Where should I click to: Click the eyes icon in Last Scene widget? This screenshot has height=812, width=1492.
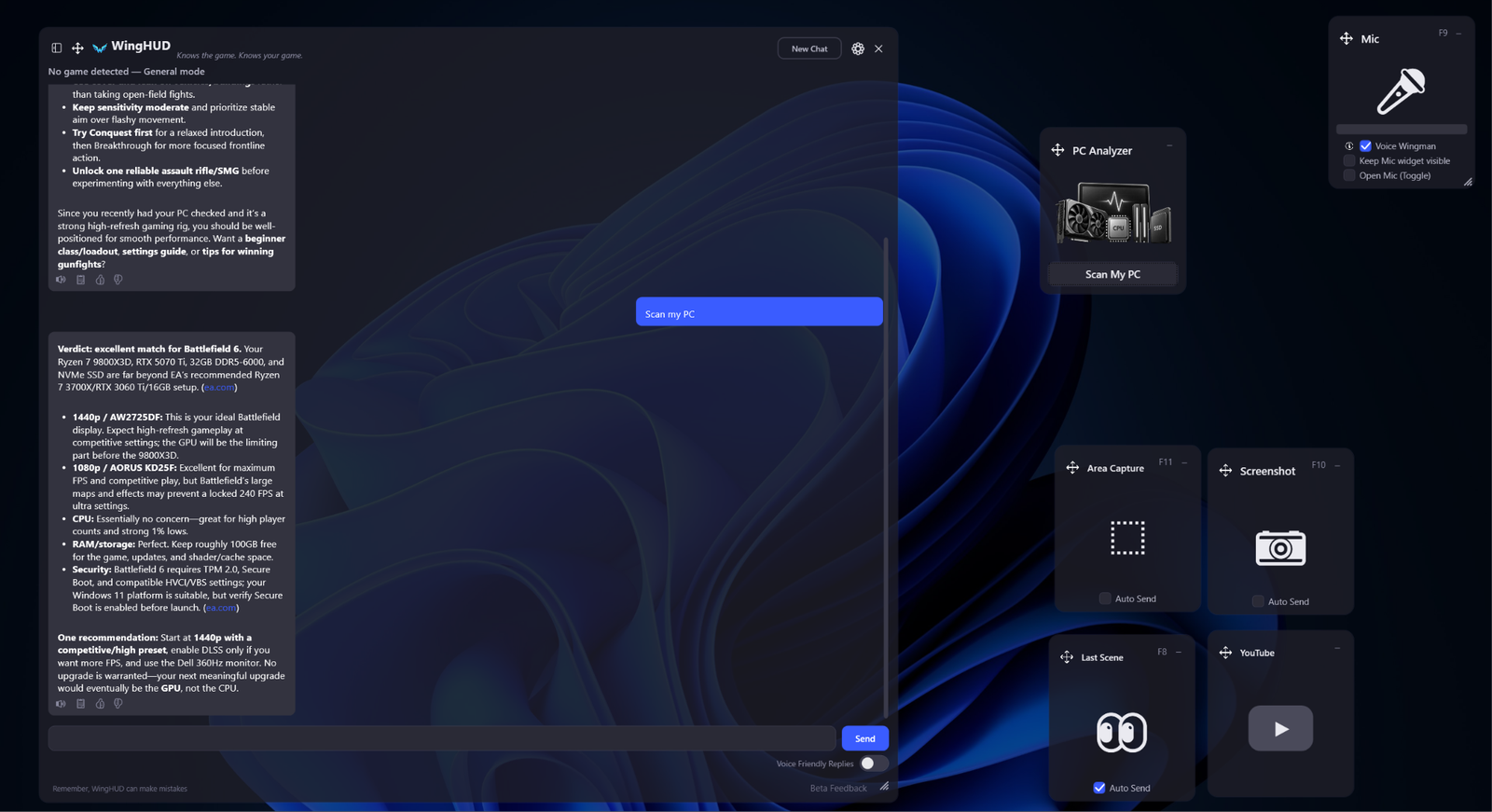[x=1122, y=732]
